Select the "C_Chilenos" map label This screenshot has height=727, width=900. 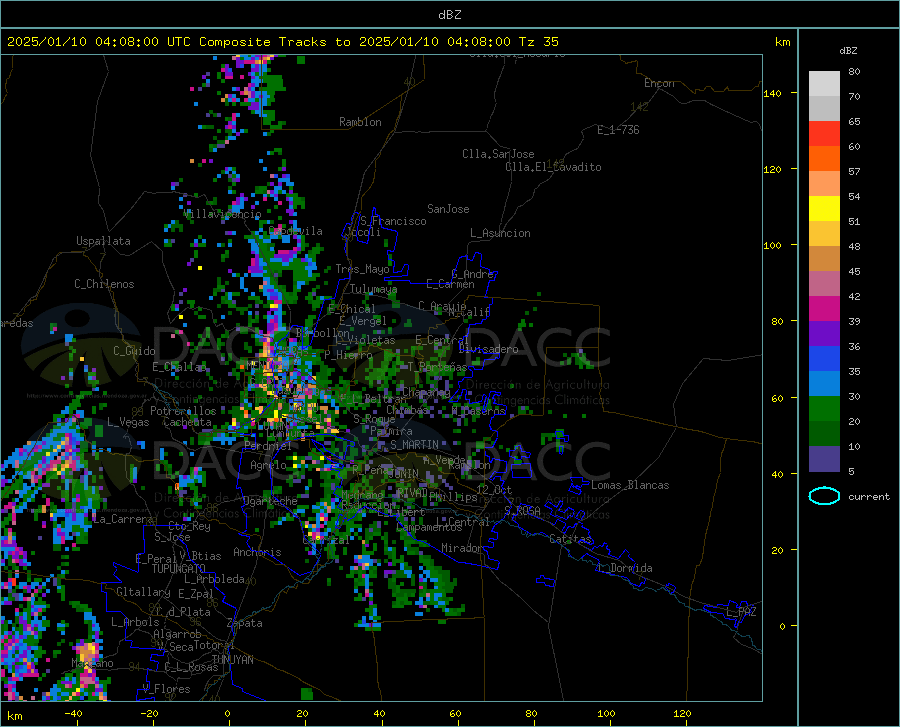[x=104, y=284]
